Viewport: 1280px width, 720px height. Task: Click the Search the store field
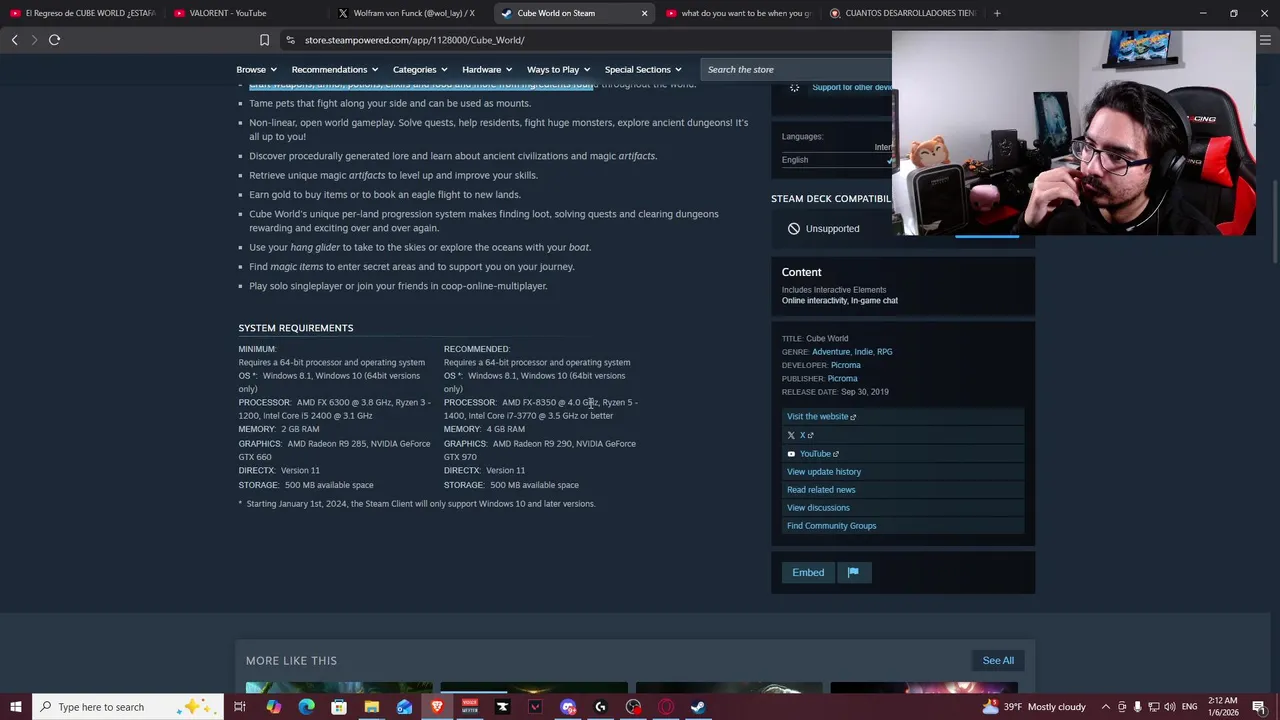coord(795,69)
